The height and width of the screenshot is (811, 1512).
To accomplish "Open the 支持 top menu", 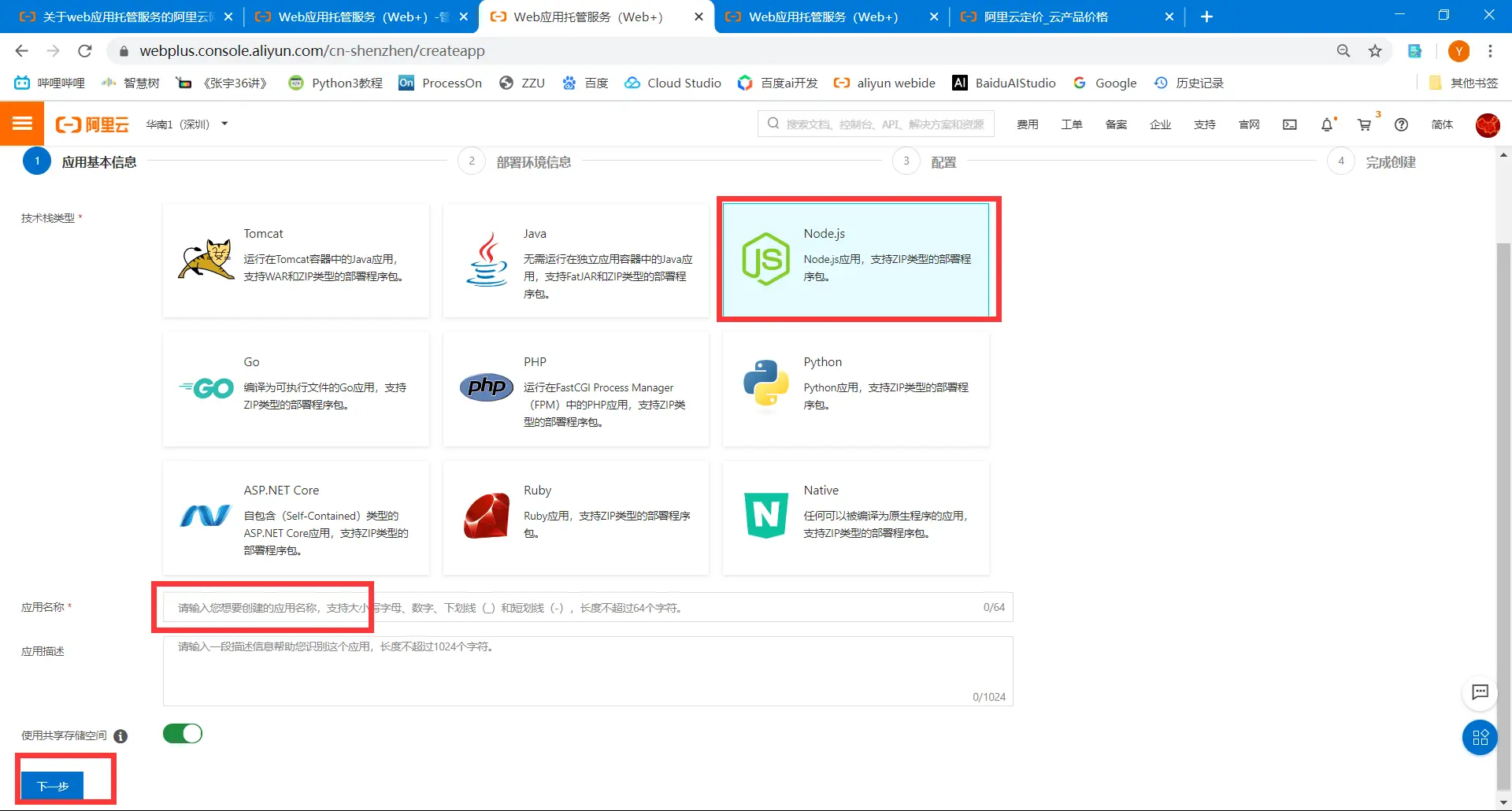I will click(x=1204, y=124).
